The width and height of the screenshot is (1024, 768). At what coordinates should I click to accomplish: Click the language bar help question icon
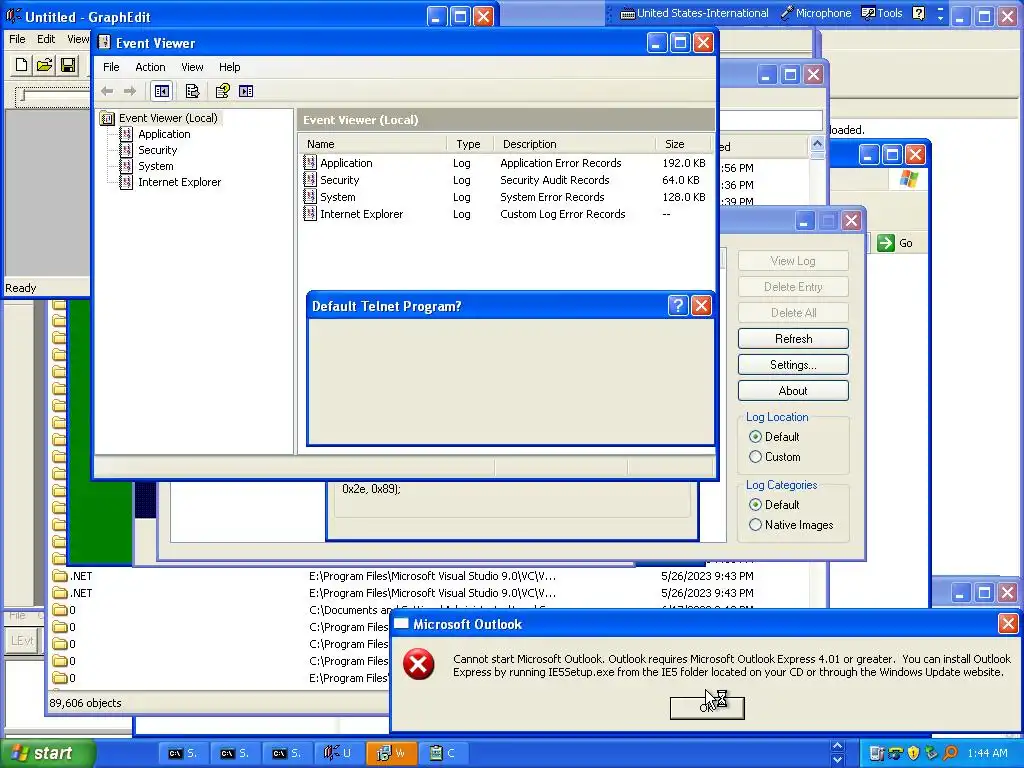(918, 13)
